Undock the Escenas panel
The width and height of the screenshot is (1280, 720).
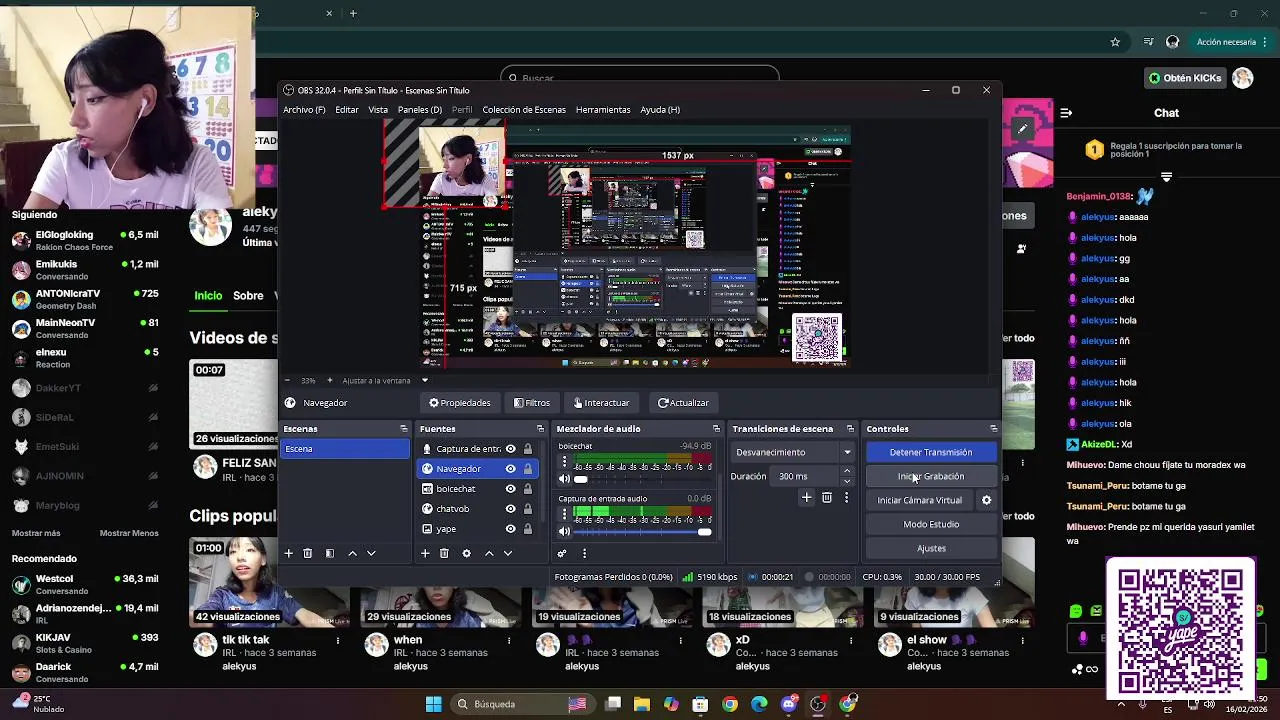pyautogui.click(x=404, y=429)
